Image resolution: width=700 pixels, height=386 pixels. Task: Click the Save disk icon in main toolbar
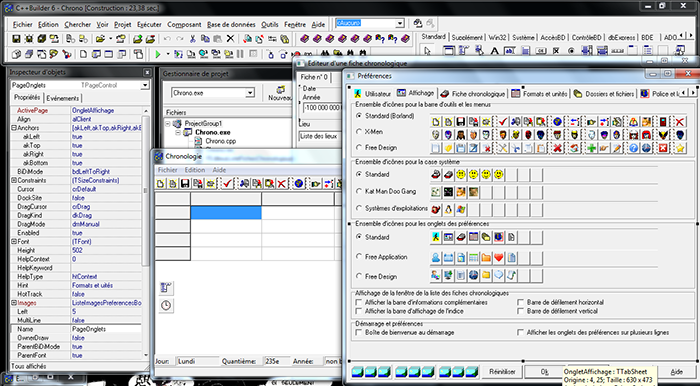[16, 39]
